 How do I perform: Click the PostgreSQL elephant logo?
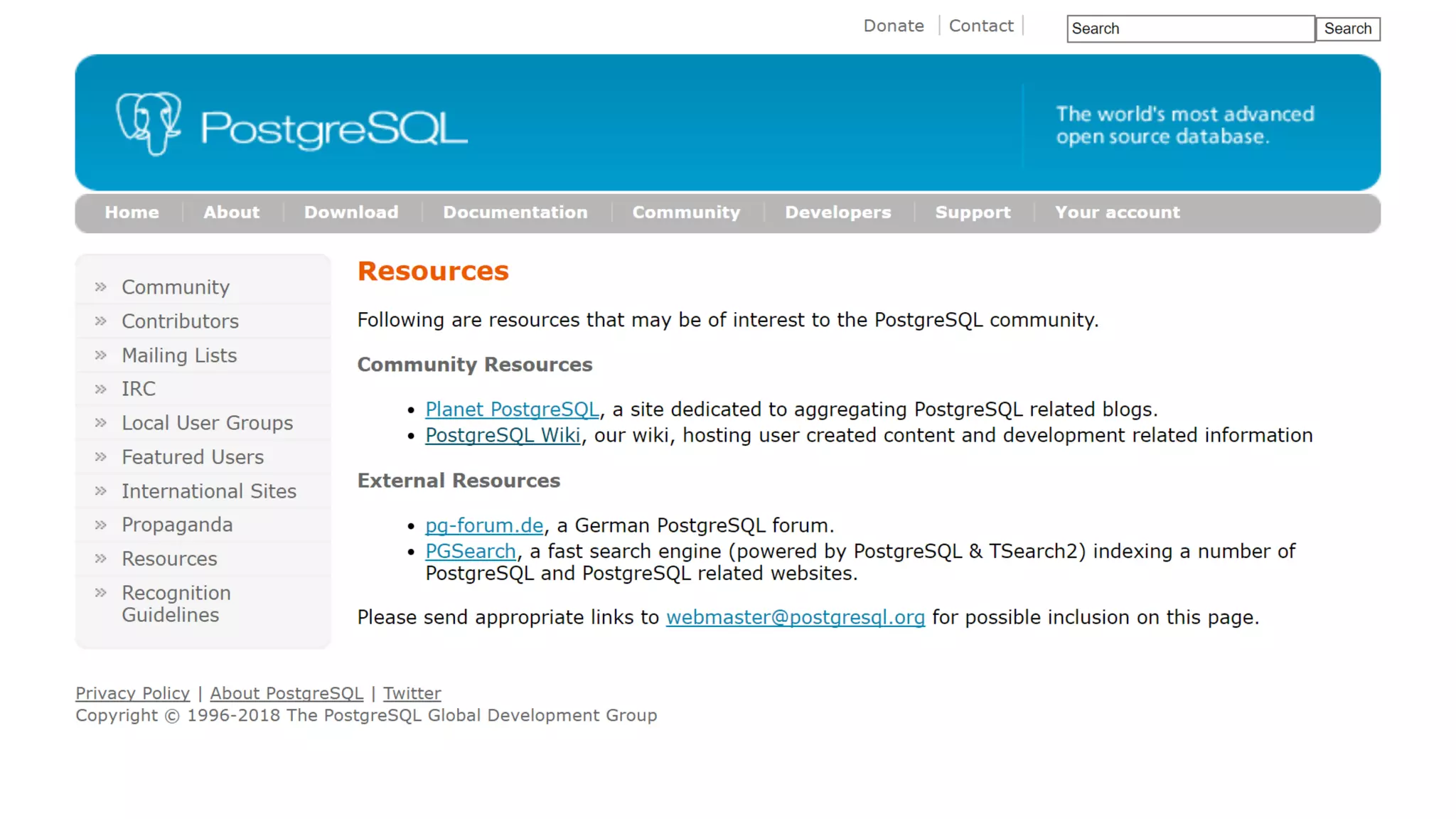(149, 124)
